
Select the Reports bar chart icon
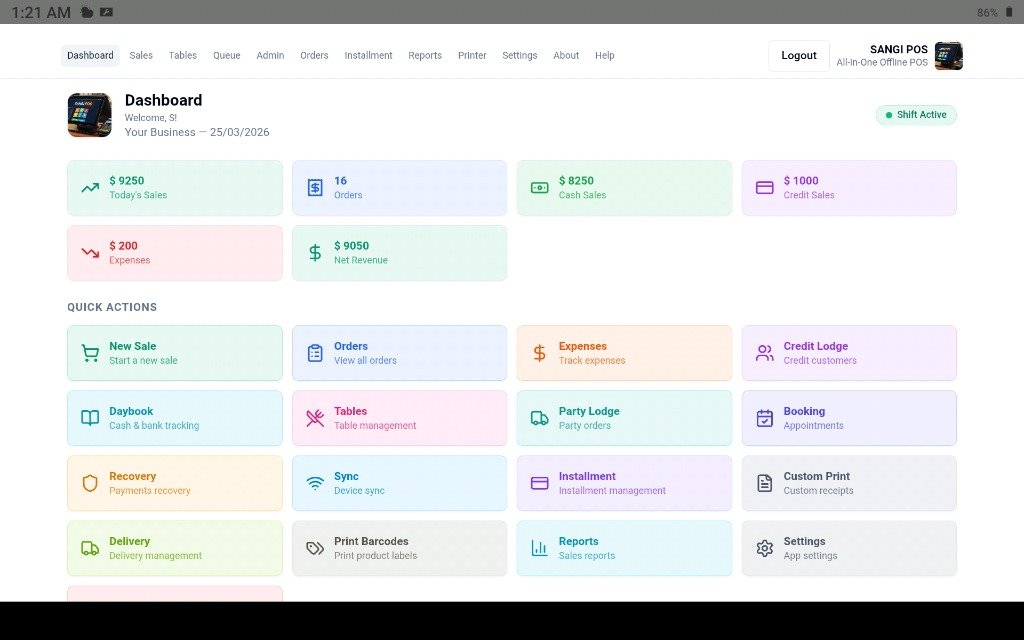point(539,547)
